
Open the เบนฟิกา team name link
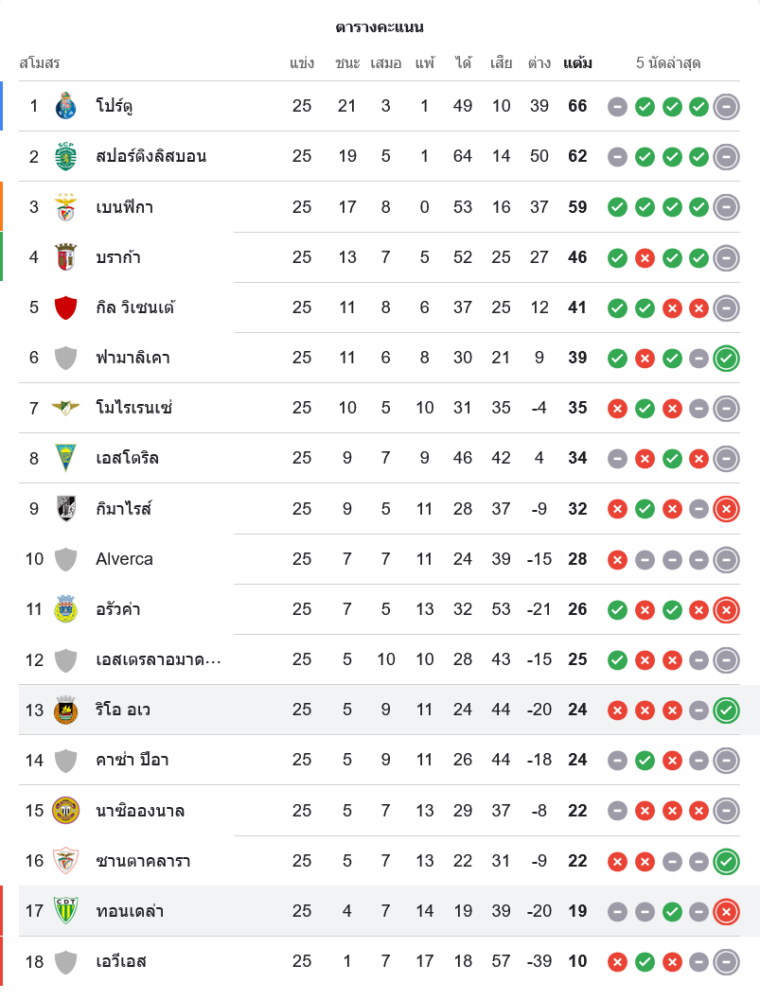click(x=124, y=207)
